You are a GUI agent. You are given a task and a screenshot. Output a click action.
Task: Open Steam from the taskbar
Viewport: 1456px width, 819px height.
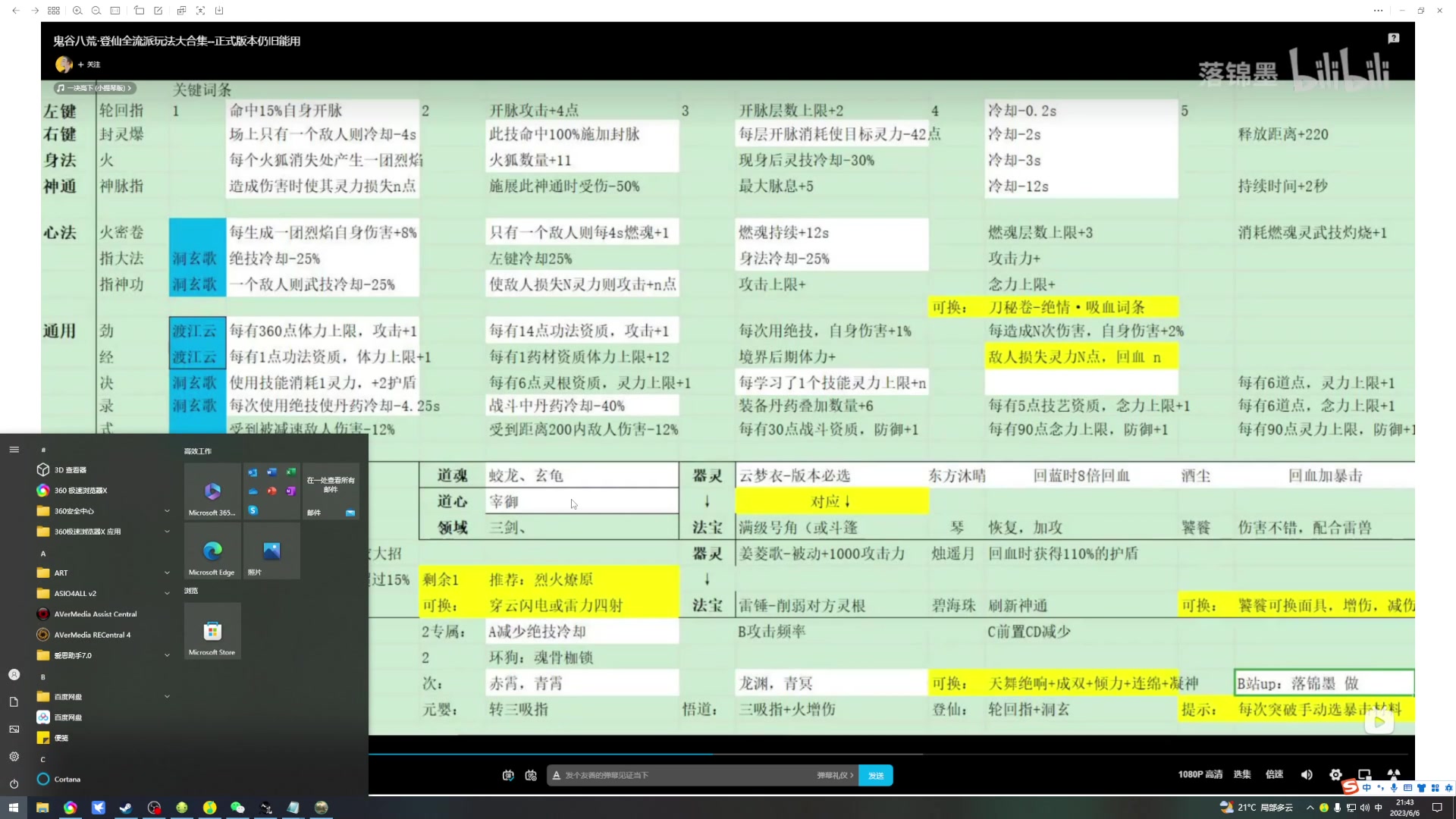(126, 808)
